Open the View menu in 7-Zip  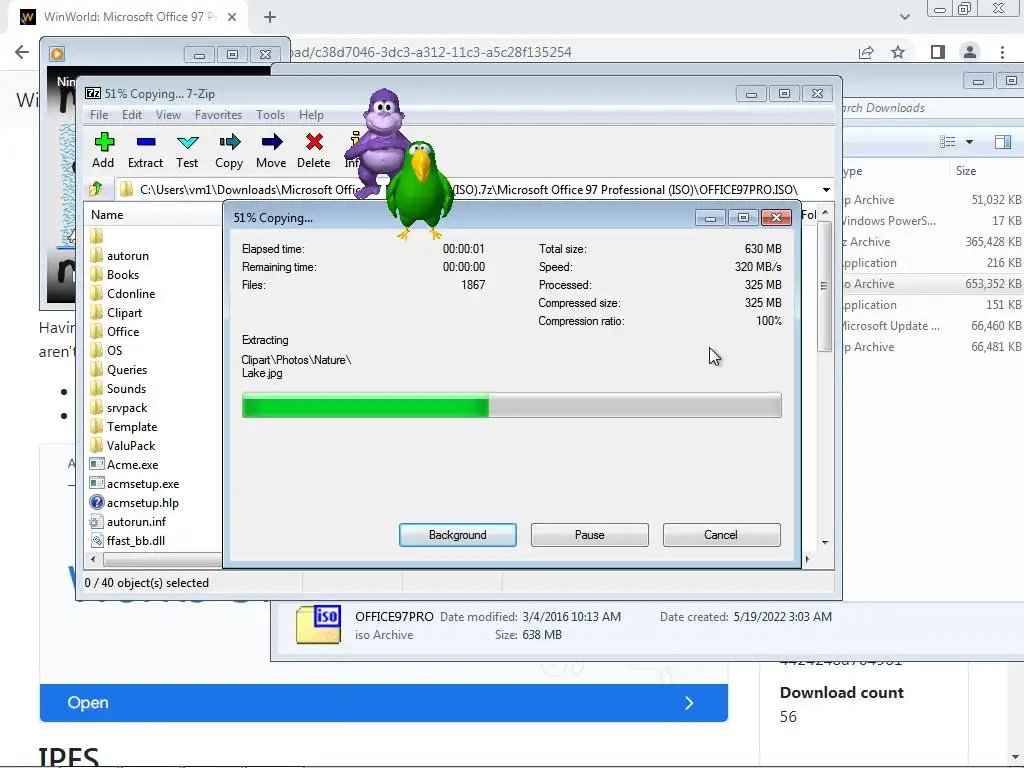tap(168, 115)
